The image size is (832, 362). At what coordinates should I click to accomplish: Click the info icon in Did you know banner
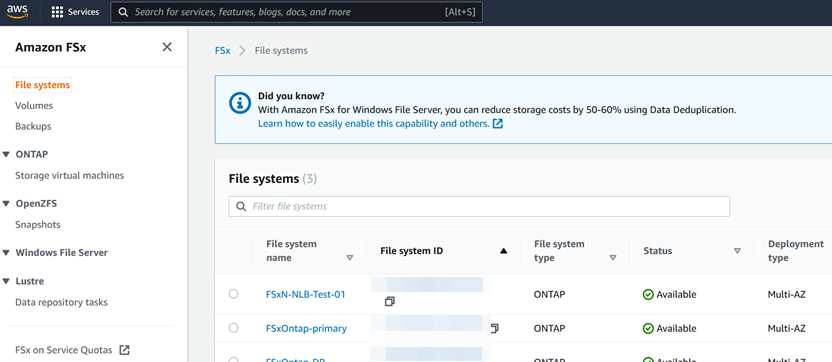point(240,102)
